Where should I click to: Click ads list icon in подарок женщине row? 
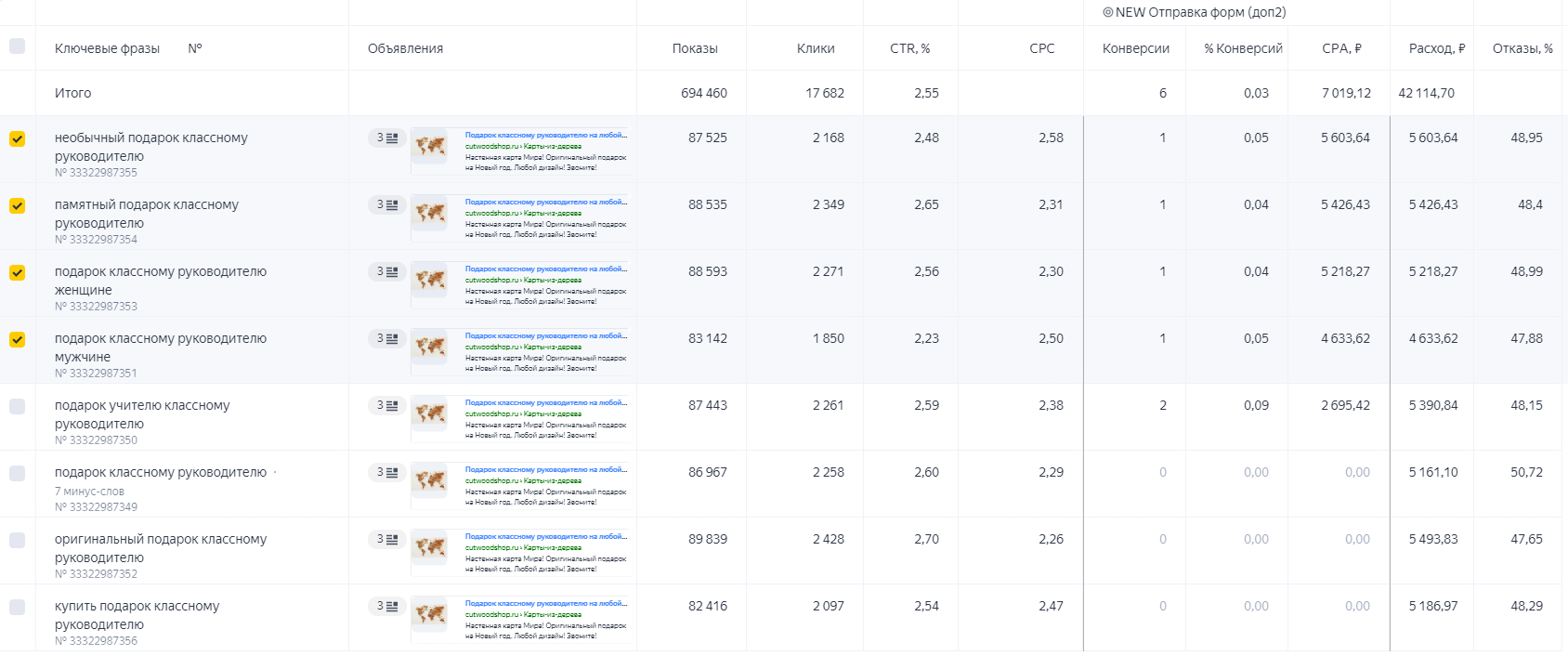(x=392, y=272)
